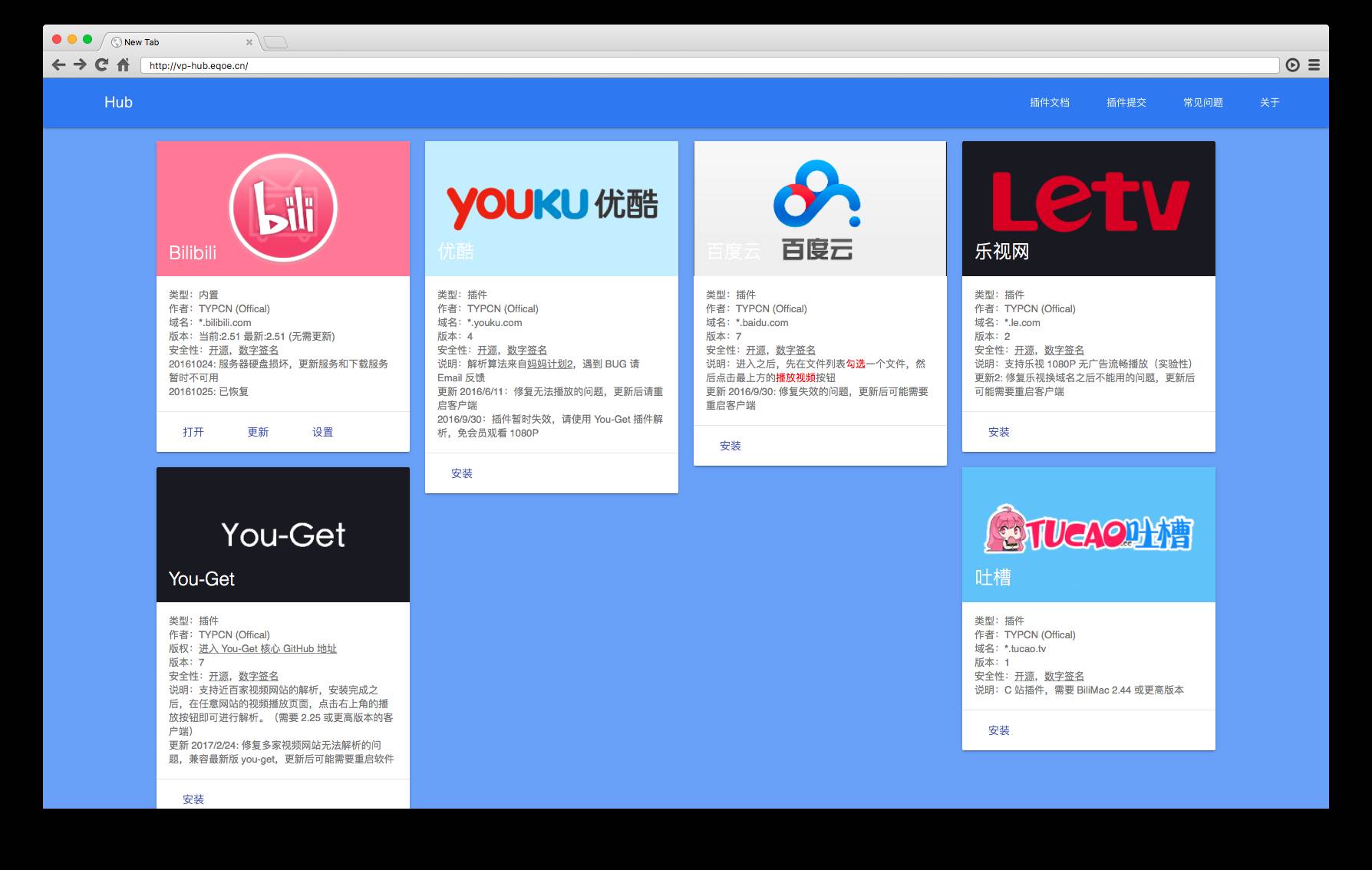Close the New Tab tab
The height and width of the screenshot is (870, 1372).
[x=249, y=42]
